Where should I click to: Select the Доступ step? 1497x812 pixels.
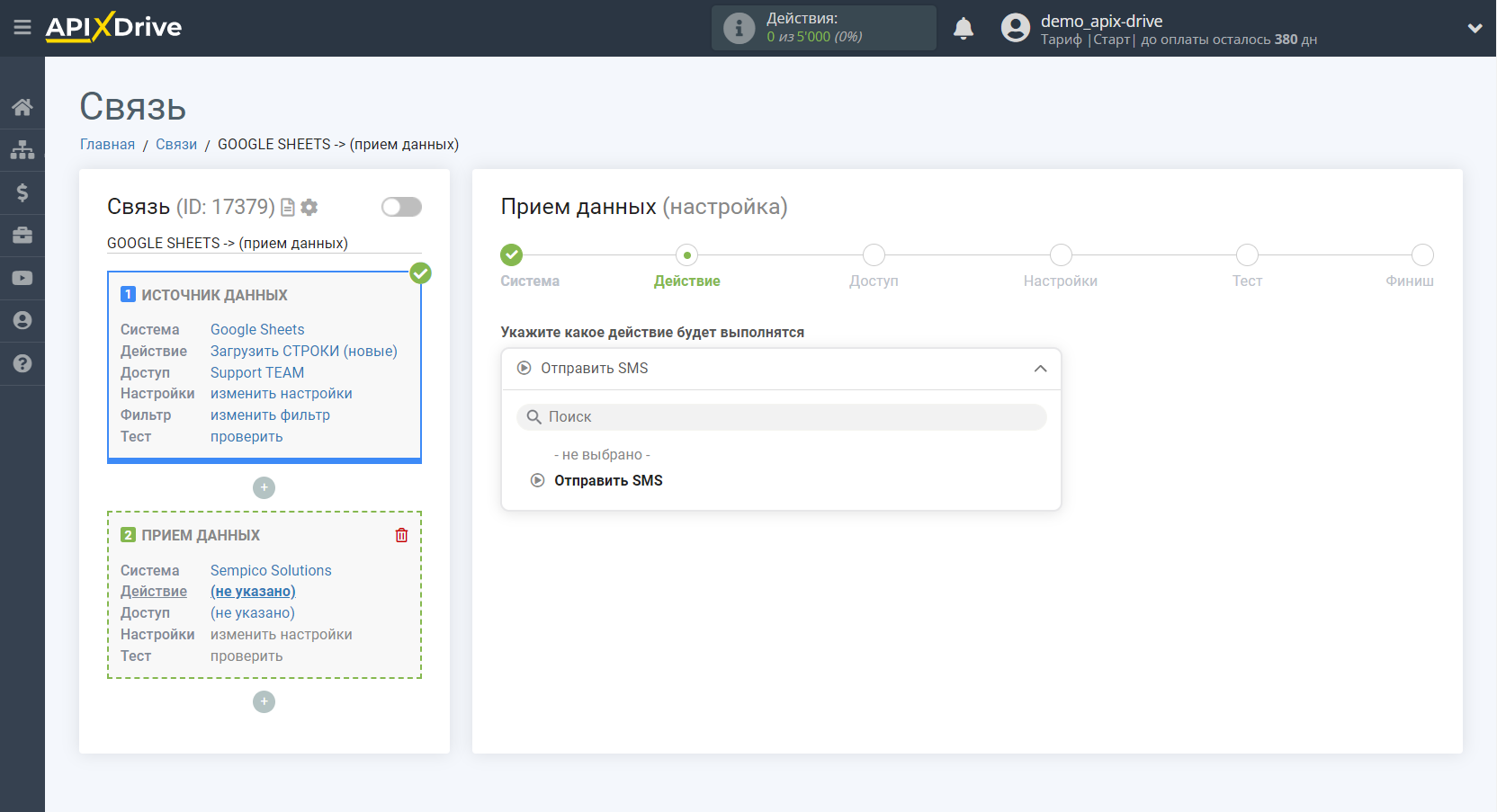(x=874, y=255)
